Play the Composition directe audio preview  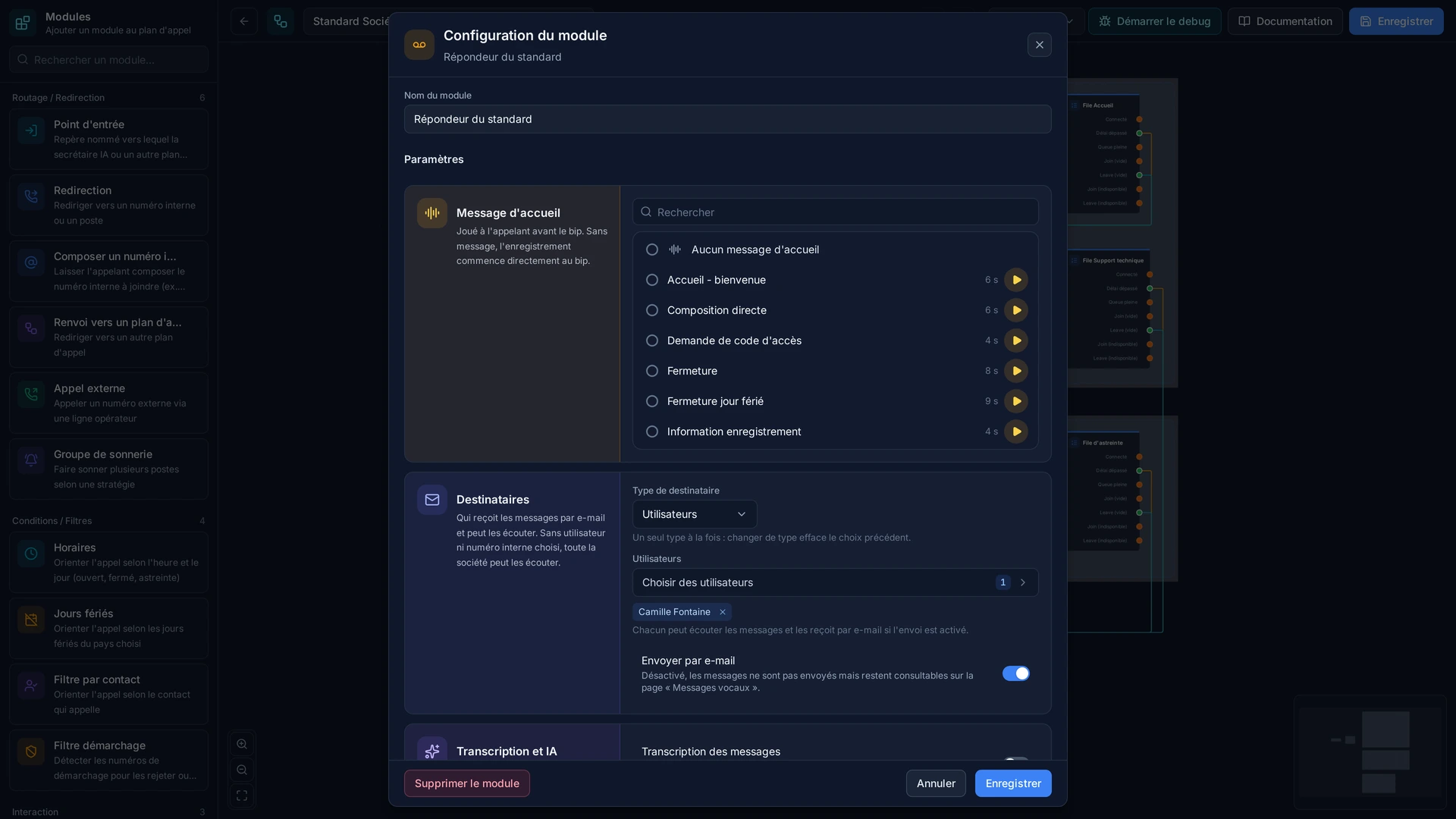(1016, 310)
